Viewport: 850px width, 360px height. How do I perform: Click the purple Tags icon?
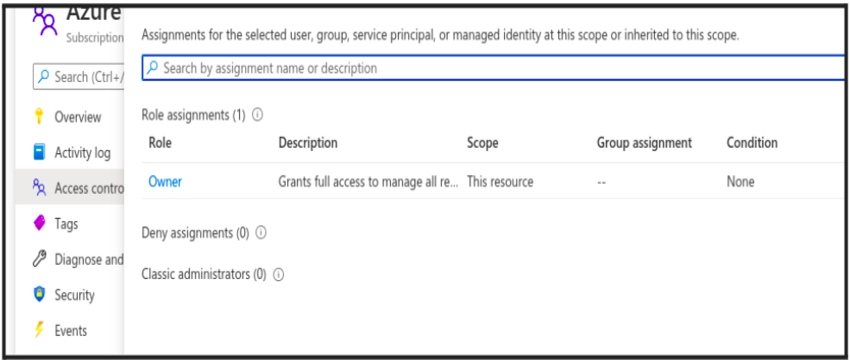click(x=39, y=223)
